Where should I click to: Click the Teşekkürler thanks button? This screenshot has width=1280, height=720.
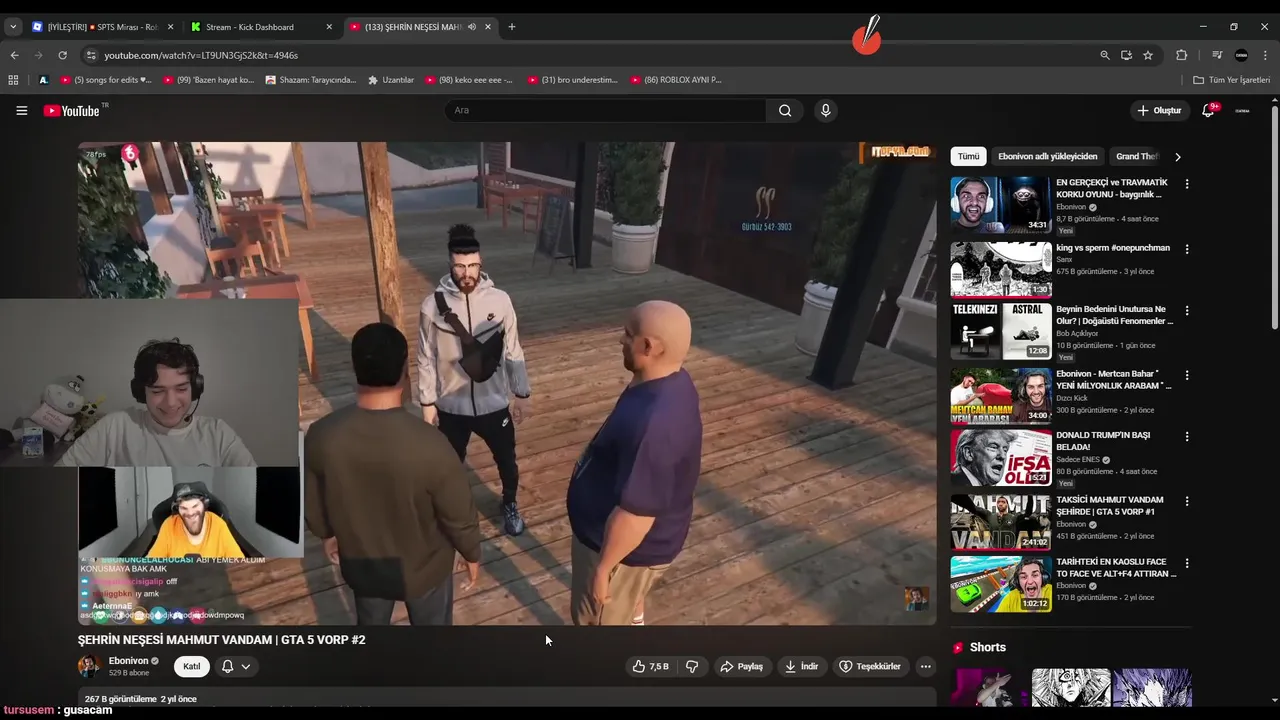click(870, 666)
